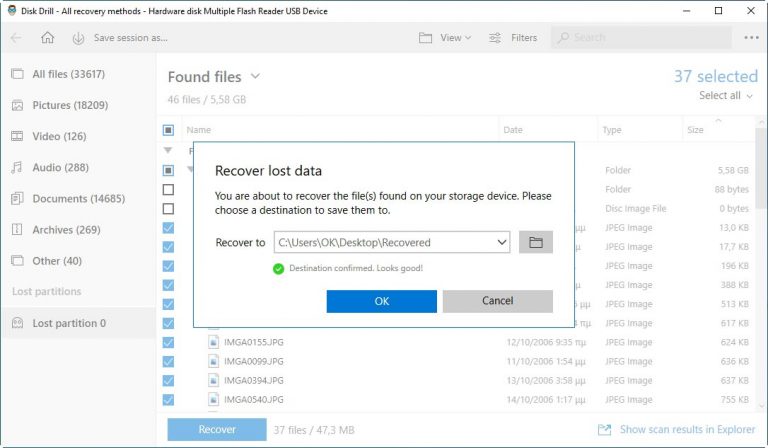Click the Documents category icon
This screenshot has width=768, height=448.
tap(17, 198)
